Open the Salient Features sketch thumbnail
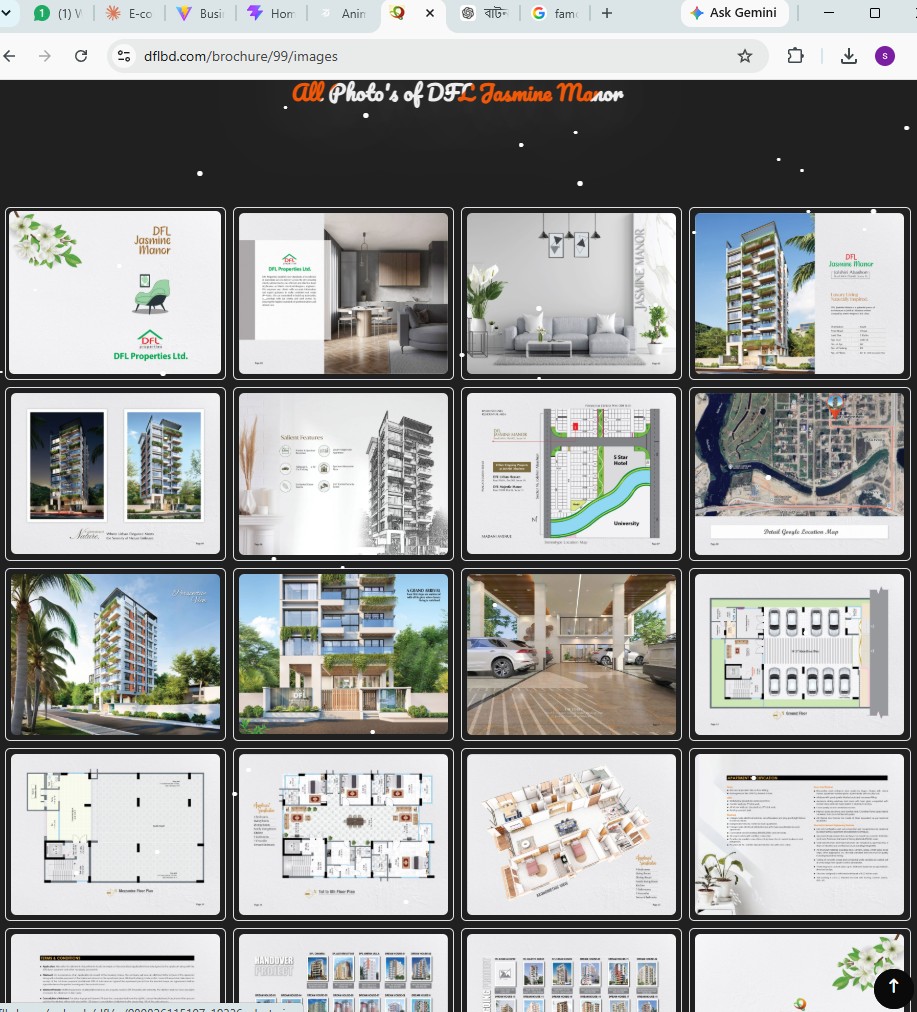Image resolution: width=917 pixels, height=1012 pixels. pyautogui.click(x=343, y=474)
